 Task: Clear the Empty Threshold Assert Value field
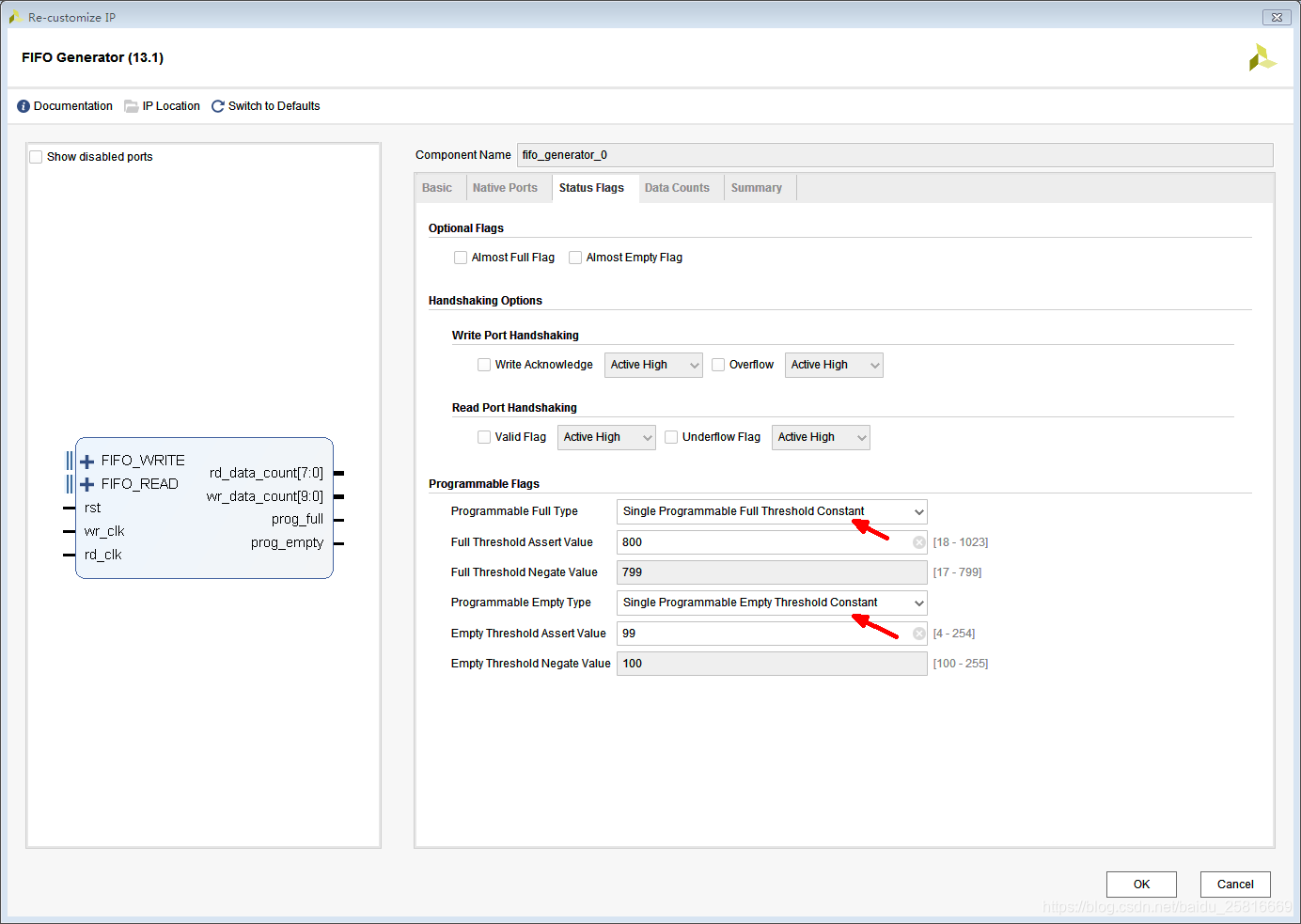[x=919, y=634]
